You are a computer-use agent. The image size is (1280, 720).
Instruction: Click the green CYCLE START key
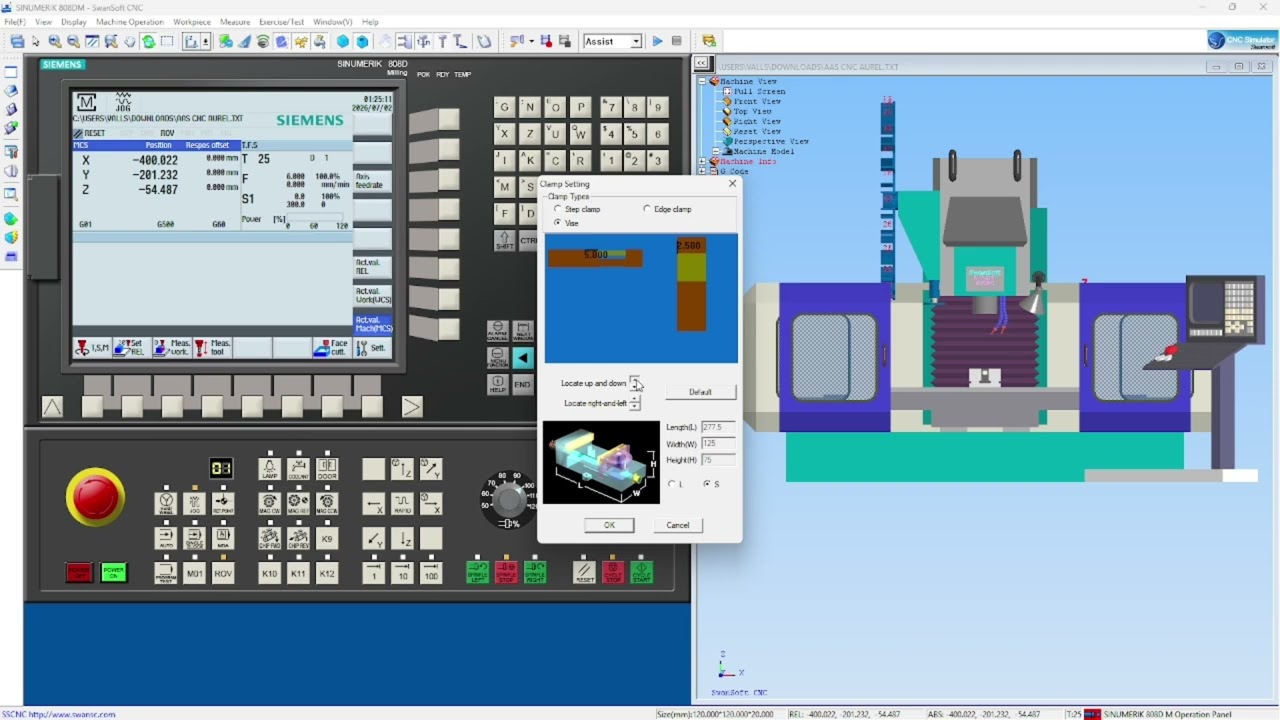coord(641,573)
